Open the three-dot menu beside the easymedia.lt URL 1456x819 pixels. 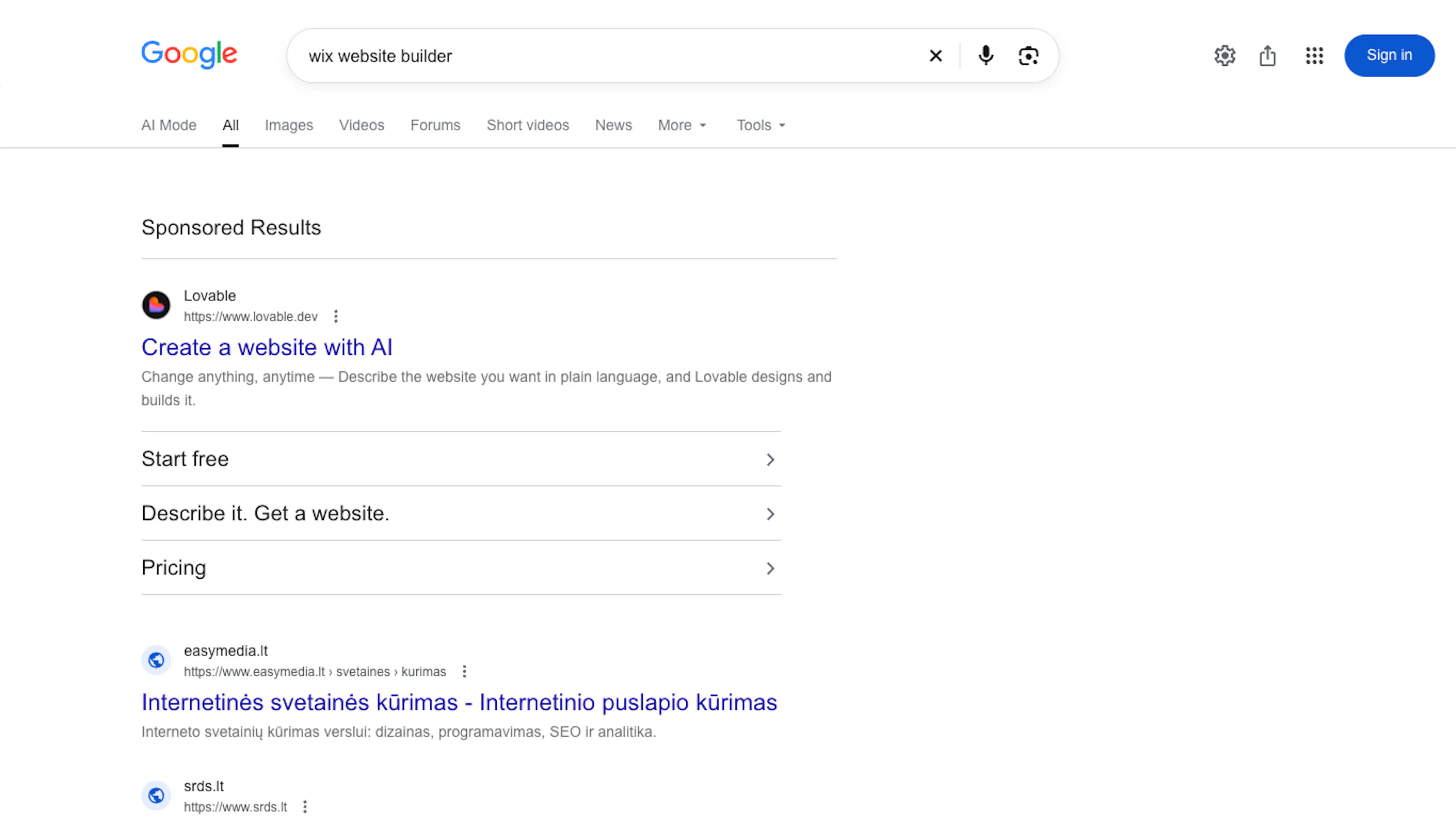click(464, 671)
